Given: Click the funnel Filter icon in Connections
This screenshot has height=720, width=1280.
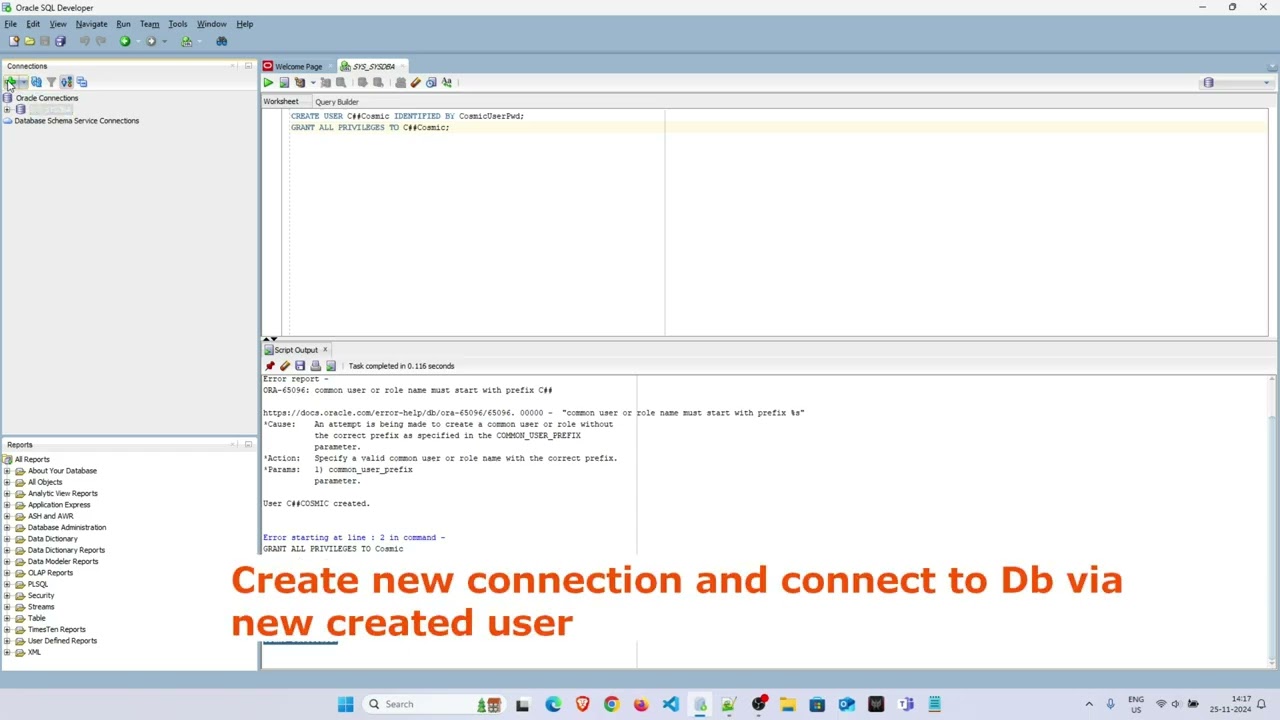Looking at the screenshot, I should 51,82.
